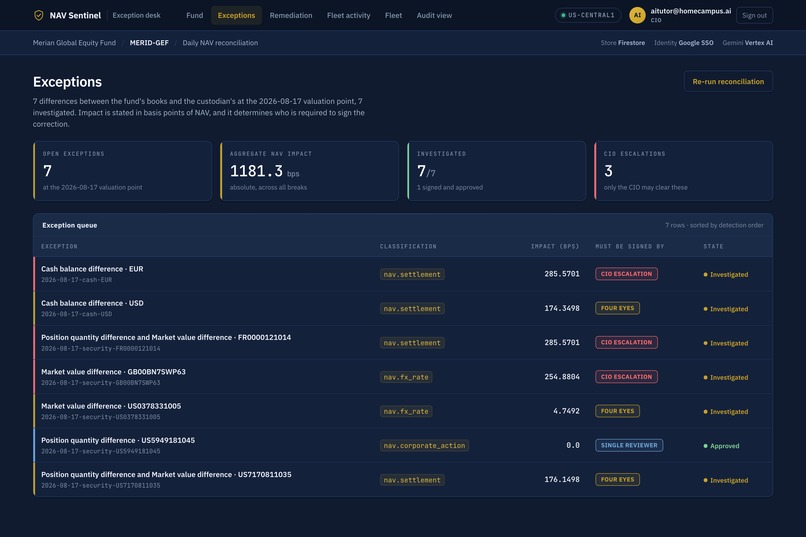Viewport: 806px width, 537px height.
Task: Click the Approved state for US5949181045
Action: coord(721,446)
